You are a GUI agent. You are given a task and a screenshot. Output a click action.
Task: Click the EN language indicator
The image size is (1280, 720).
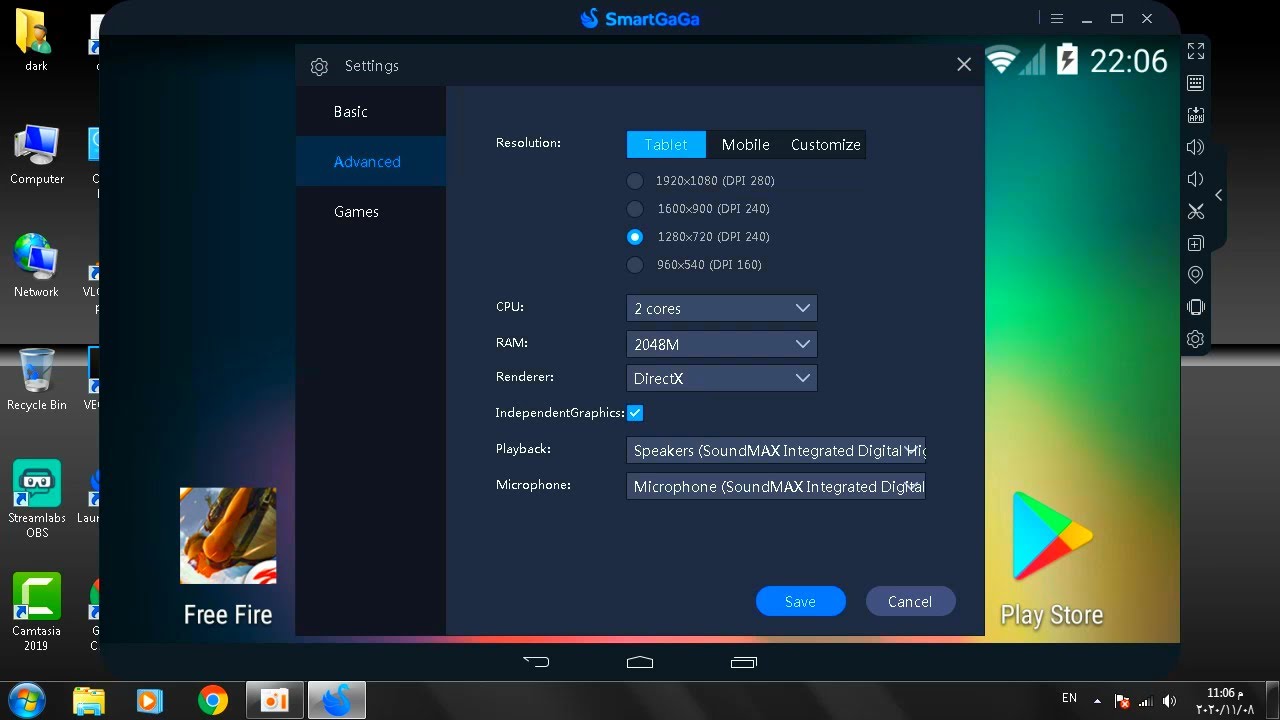(1069, 698)
